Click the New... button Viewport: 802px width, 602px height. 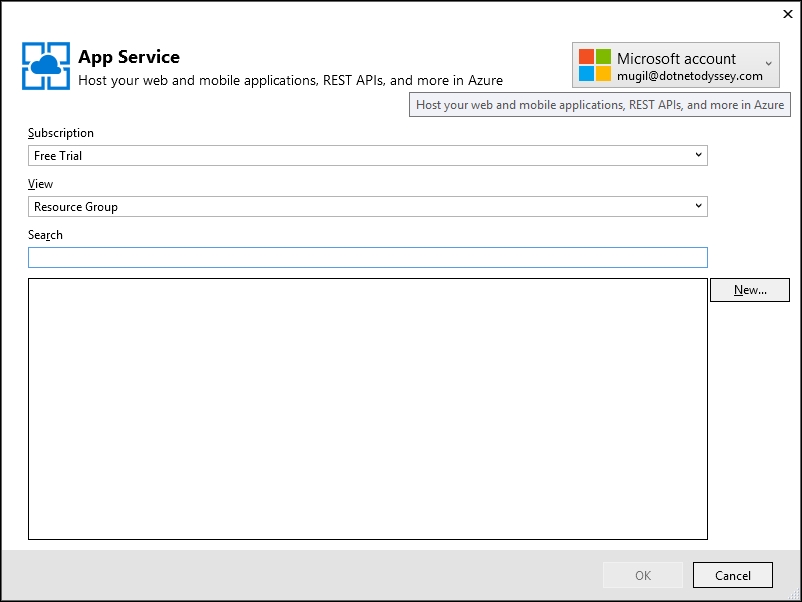[x=750, y=290]
